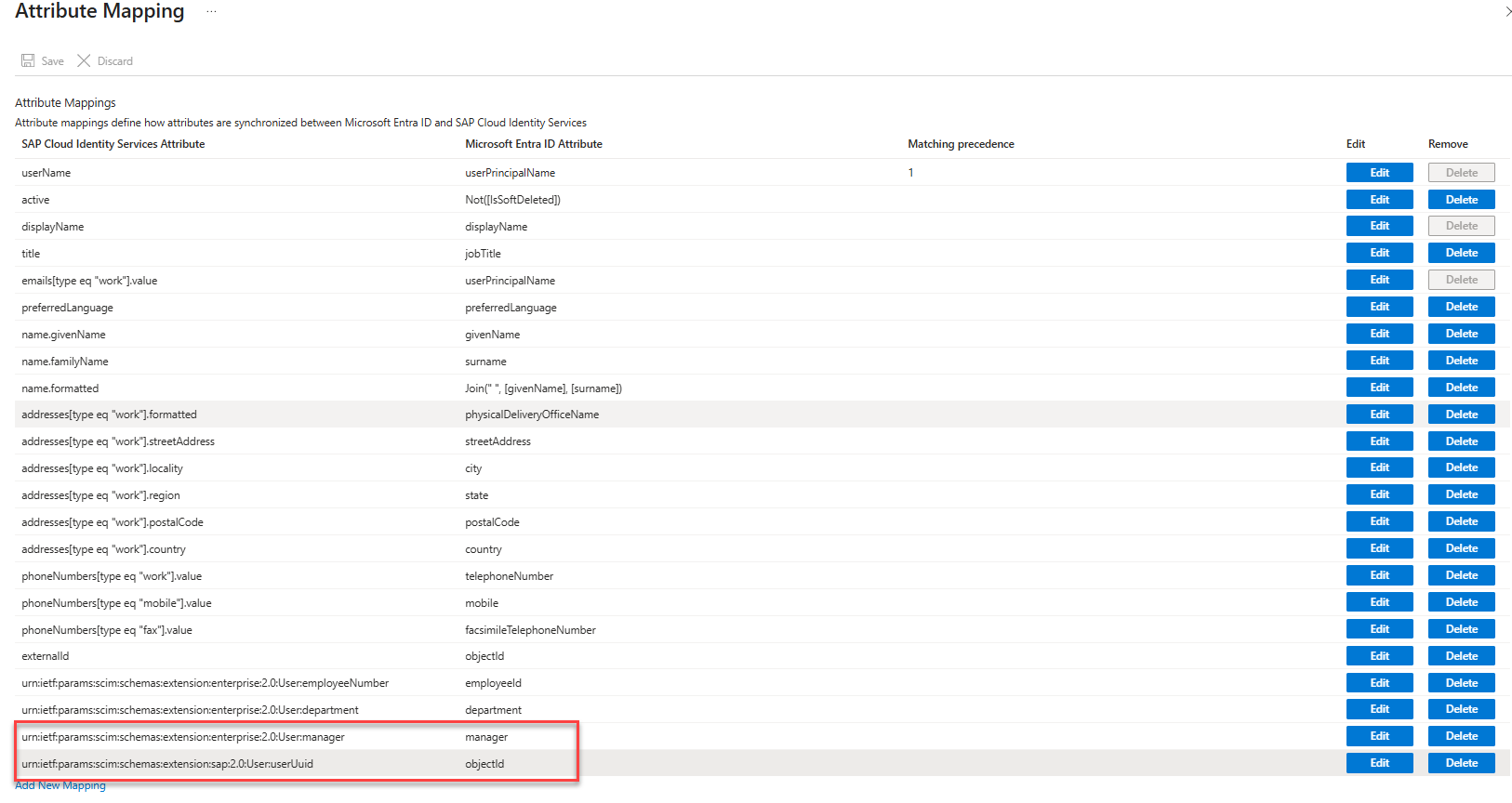1512x803 pixels.
Task: Delete the name.formatted mapping
Action: [x=1461, y=388]
